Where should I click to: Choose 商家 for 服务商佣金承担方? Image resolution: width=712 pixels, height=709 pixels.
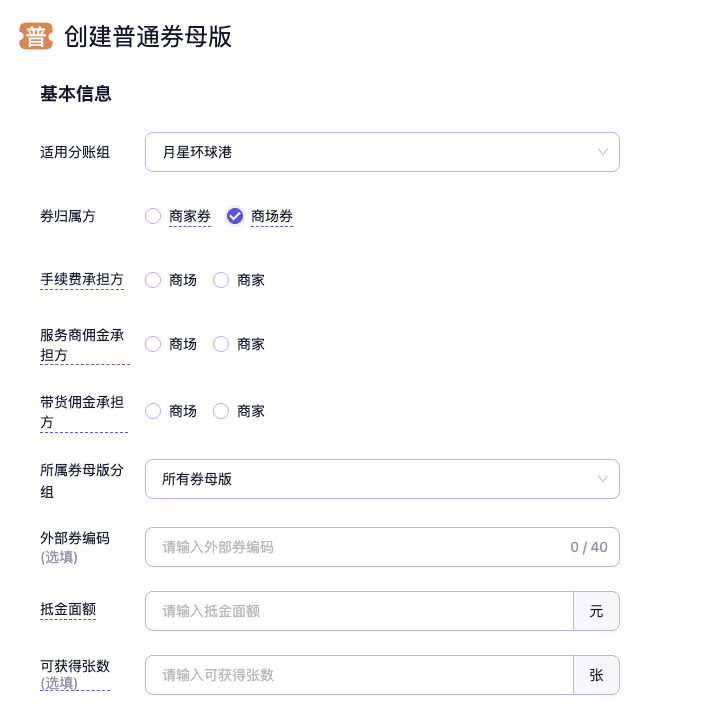pyautogui.click(x=221, y=344)
